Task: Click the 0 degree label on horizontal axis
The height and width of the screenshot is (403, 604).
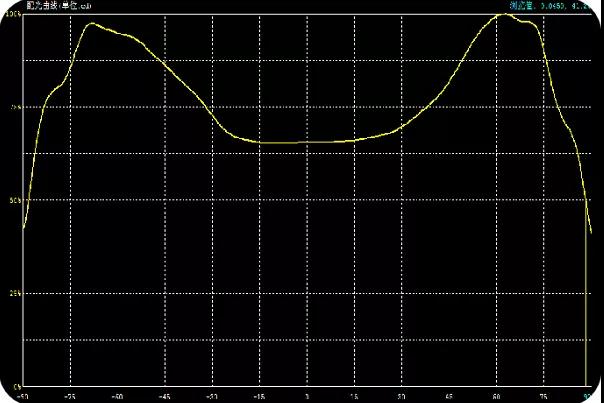Action: pyautogui.click(x=306, y=395)
